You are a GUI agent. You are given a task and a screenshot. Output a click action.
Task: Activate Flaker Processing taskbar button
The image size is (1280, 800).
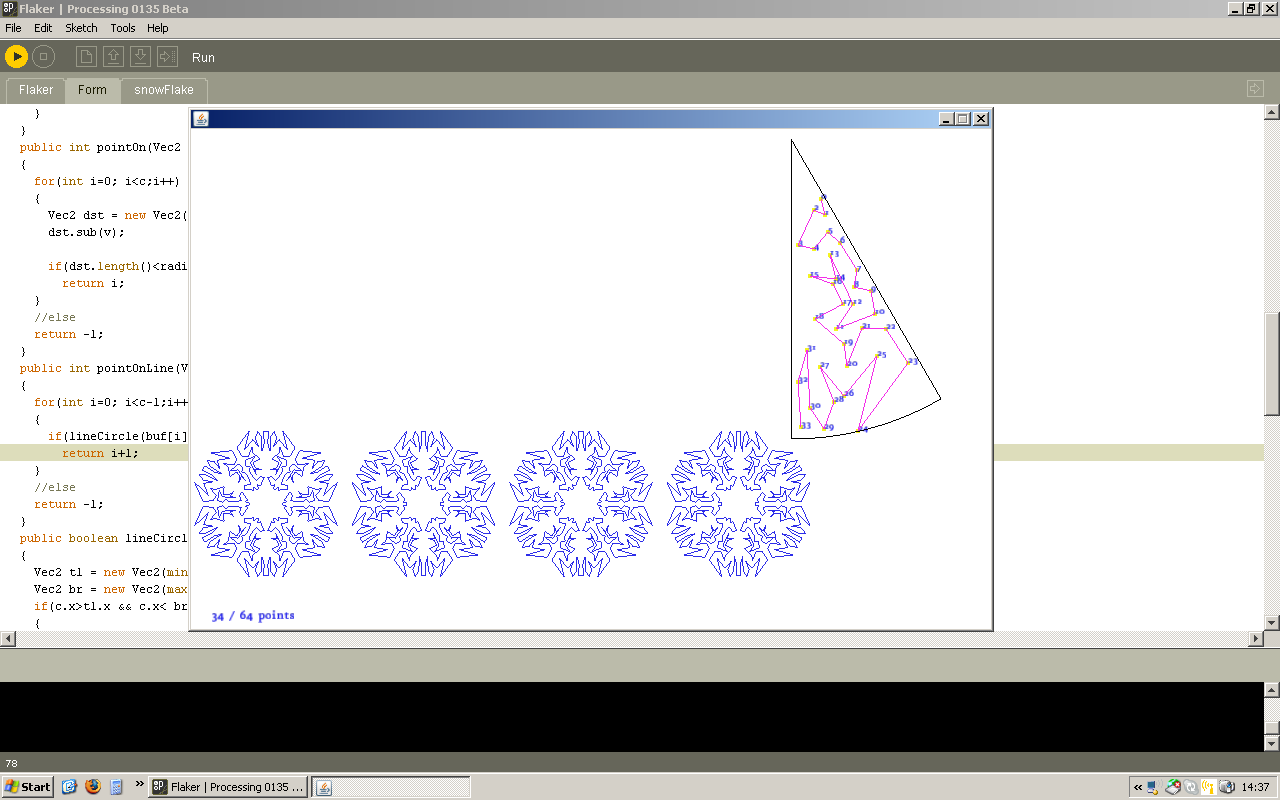click(229, 787)
